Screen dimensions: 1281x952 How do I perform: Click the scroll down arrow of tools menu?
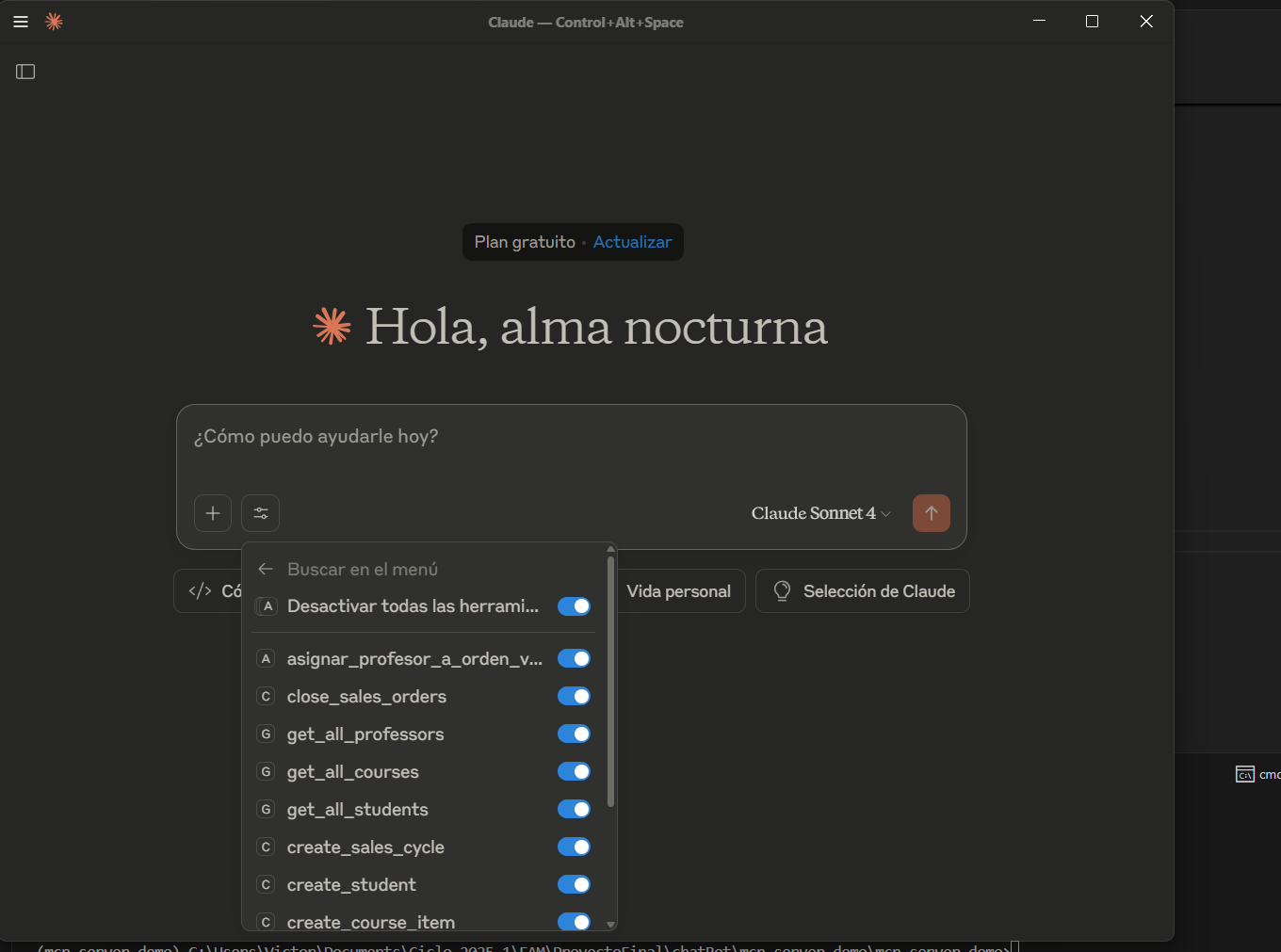(x=611, y=925)
